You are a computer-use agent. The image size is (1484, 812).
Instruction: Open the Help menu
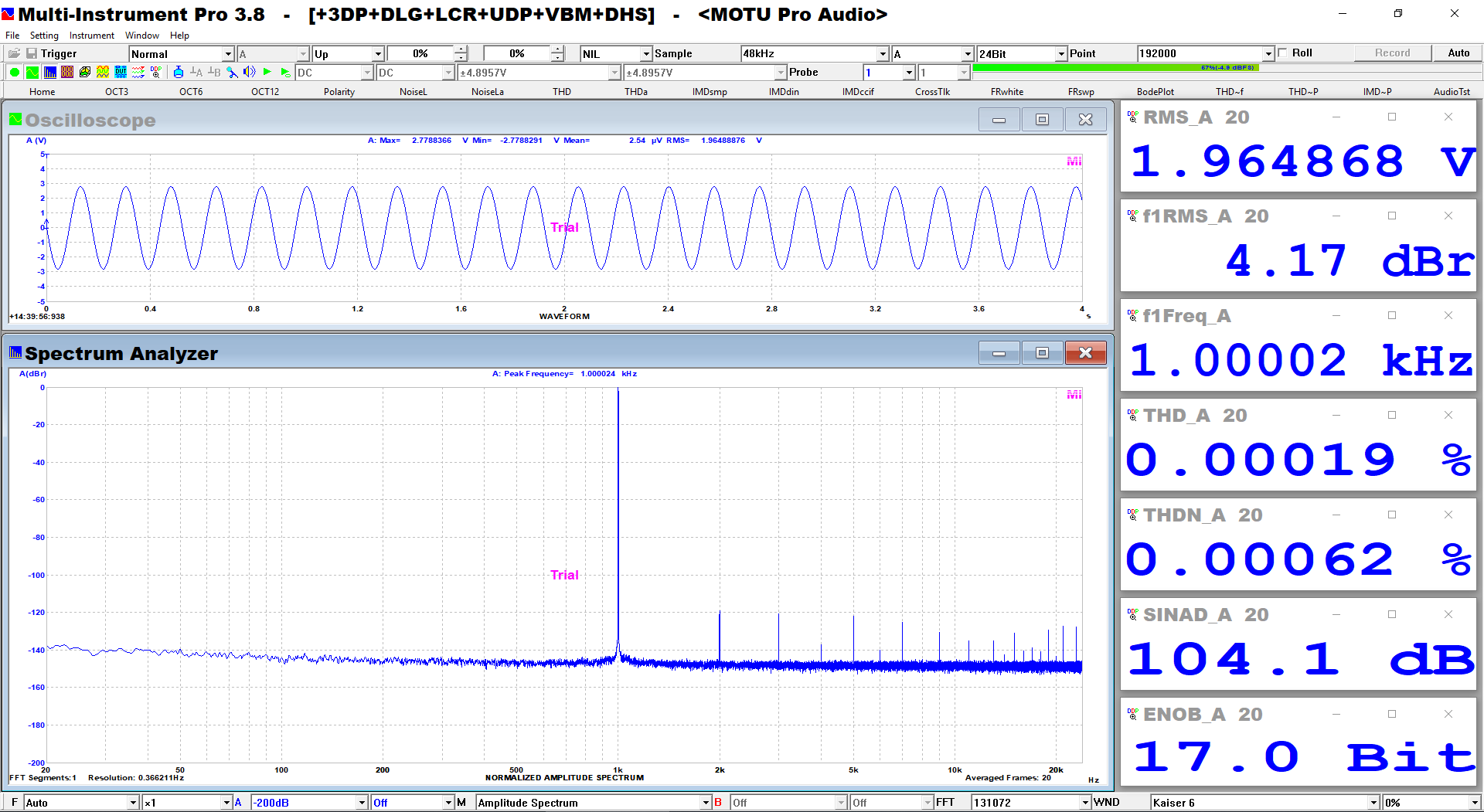pos(179,35)
